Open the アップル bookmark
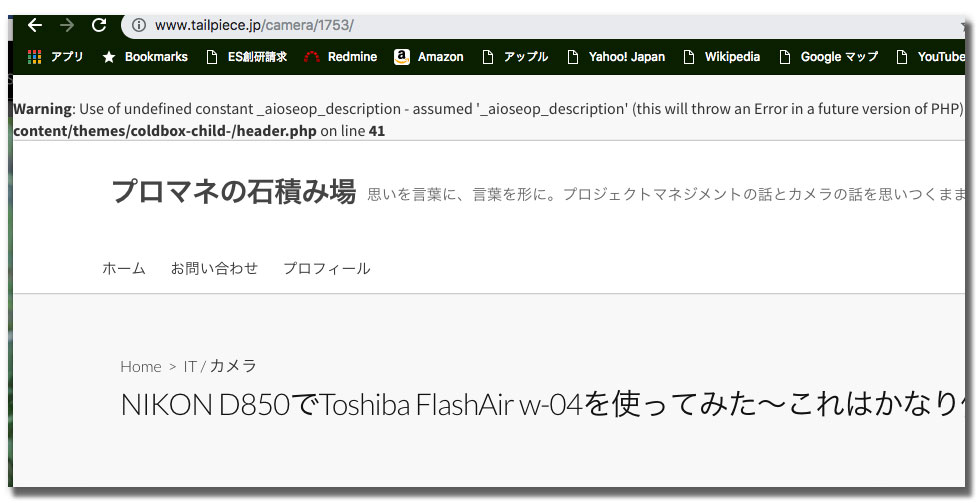 pos(515,57)
